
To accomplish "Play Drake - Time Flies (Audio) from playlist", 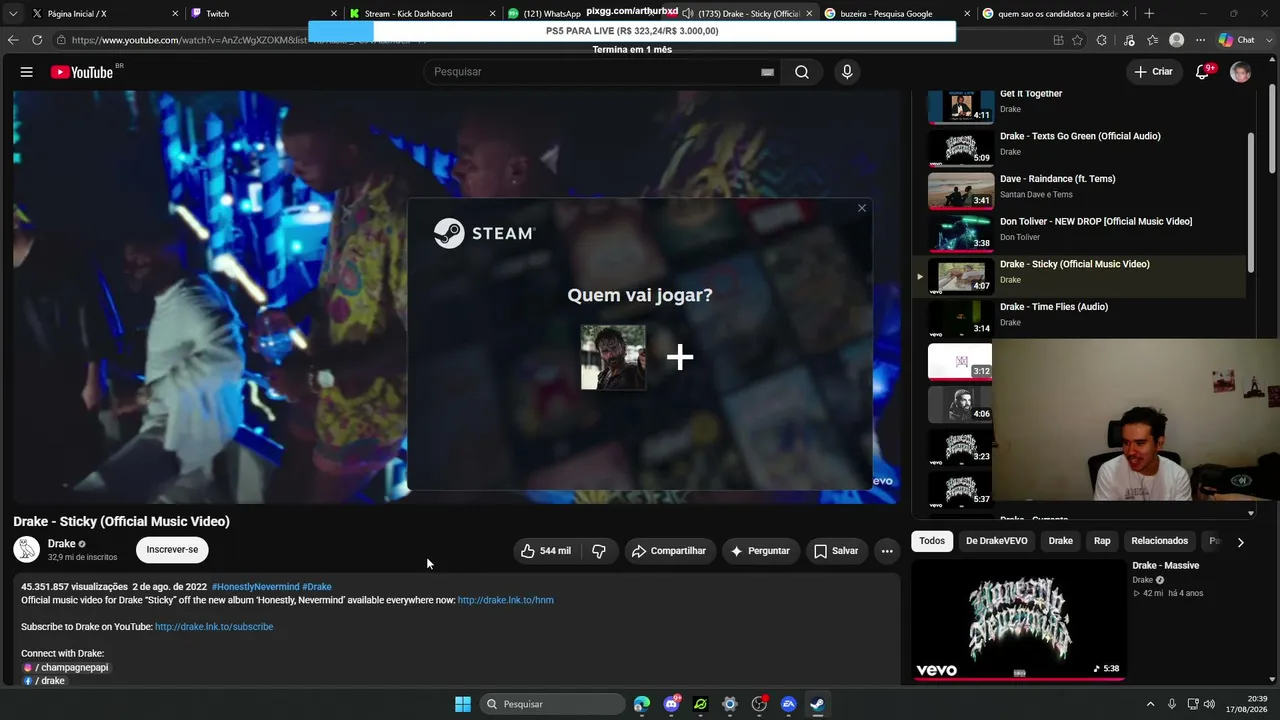I will point(1080,318).
